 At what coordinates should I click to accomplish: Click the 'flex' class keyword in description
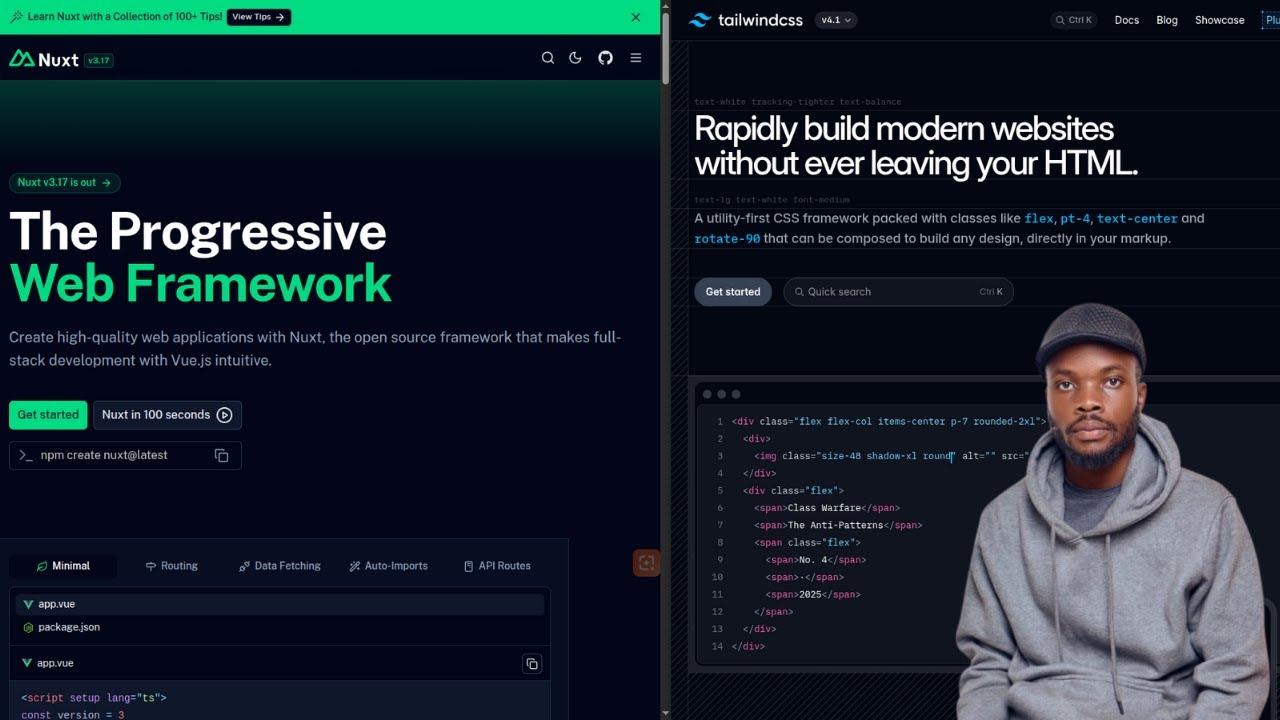tap(1038, 218)
